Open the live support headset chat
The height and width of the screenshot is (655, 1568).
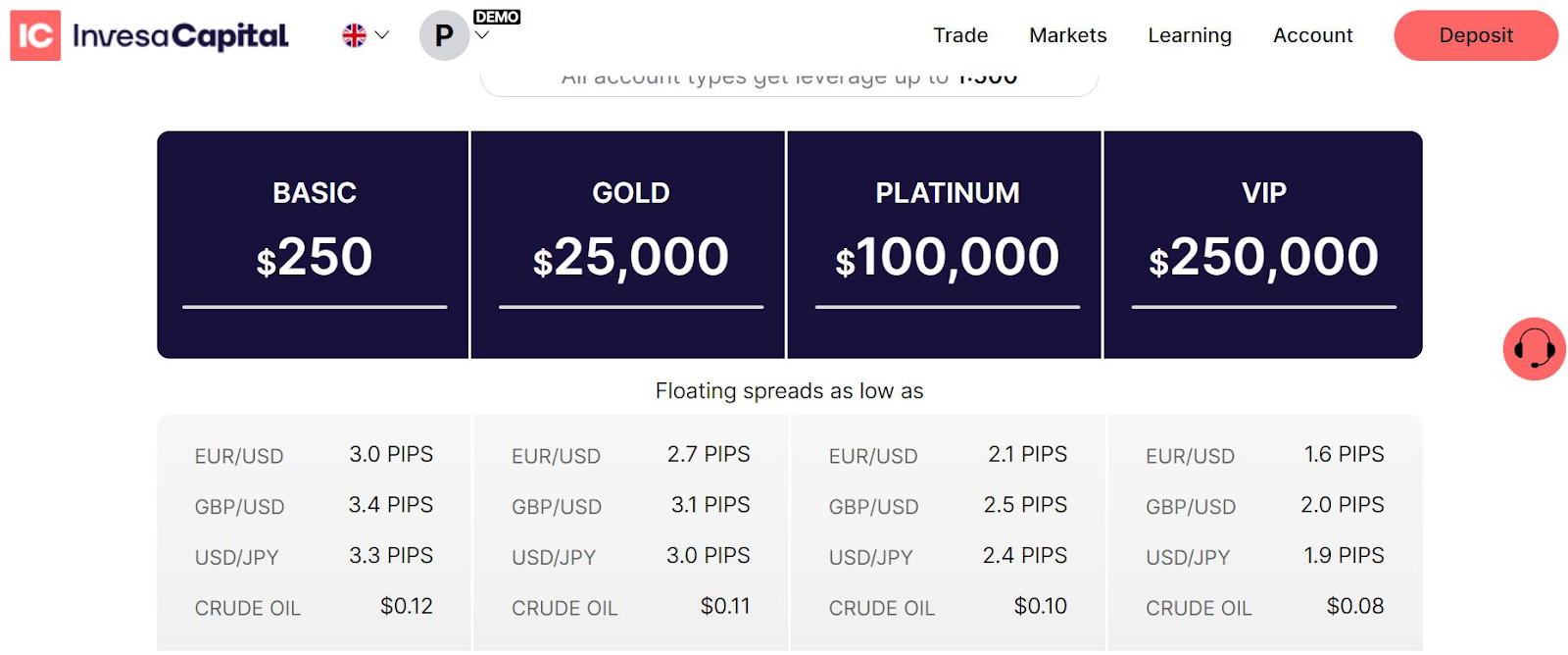pyautogui.click(x=1534, y=348)
